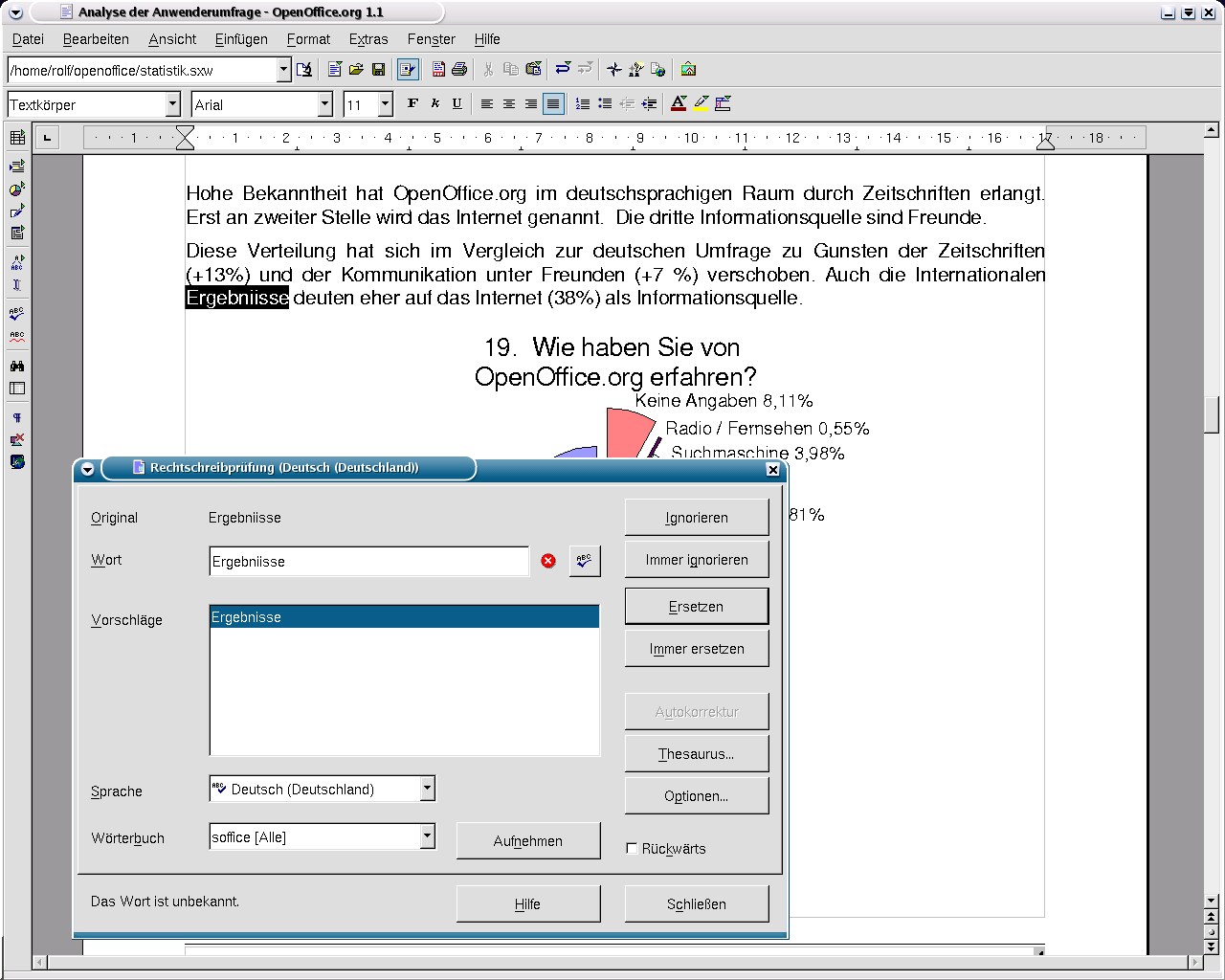Viewport: 1225px width, 980px height.
Task: Click the Gallery icon in toolbar
Action: pyautogui.click(x=688, y=70)
